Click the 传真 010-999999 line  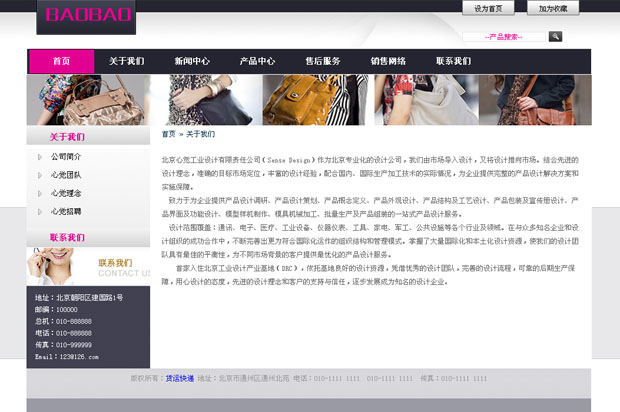coord(63,345)
